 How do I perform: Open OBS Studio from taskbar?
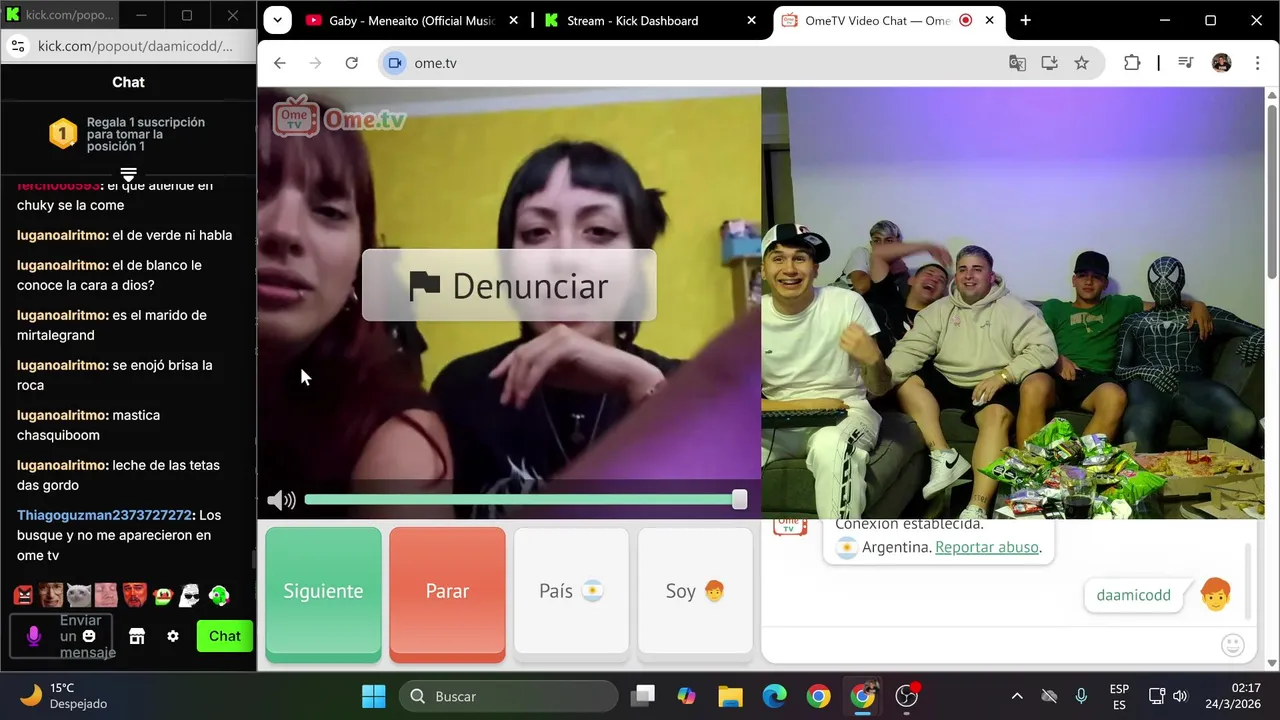point(906,696)
